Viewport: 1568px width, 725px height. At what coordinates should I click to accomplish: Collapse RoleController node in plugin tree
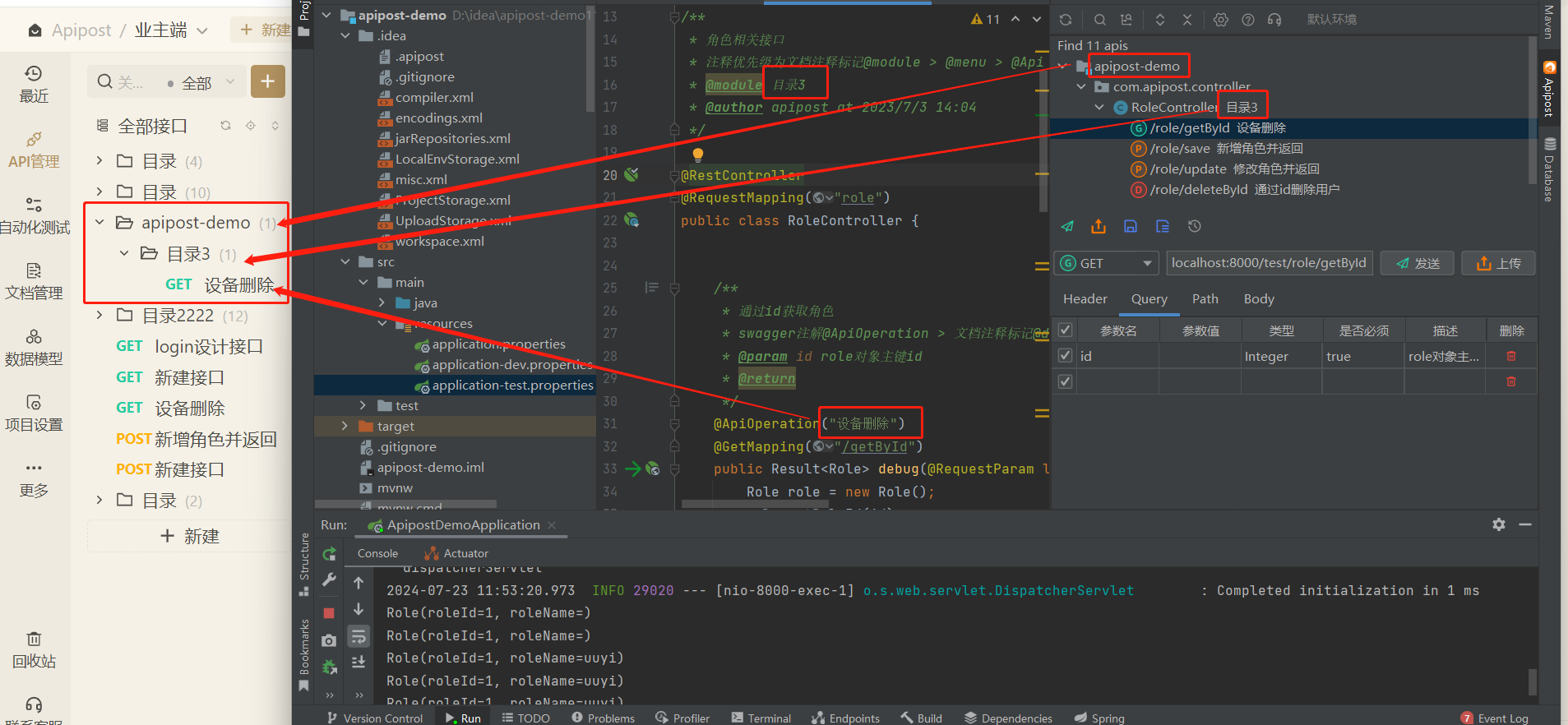[x=1099, y=107]
